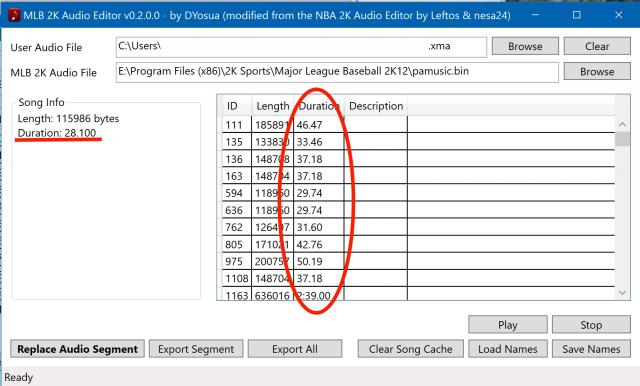
Task: Select song row with ID 136
Action: (x=418, y=159)
